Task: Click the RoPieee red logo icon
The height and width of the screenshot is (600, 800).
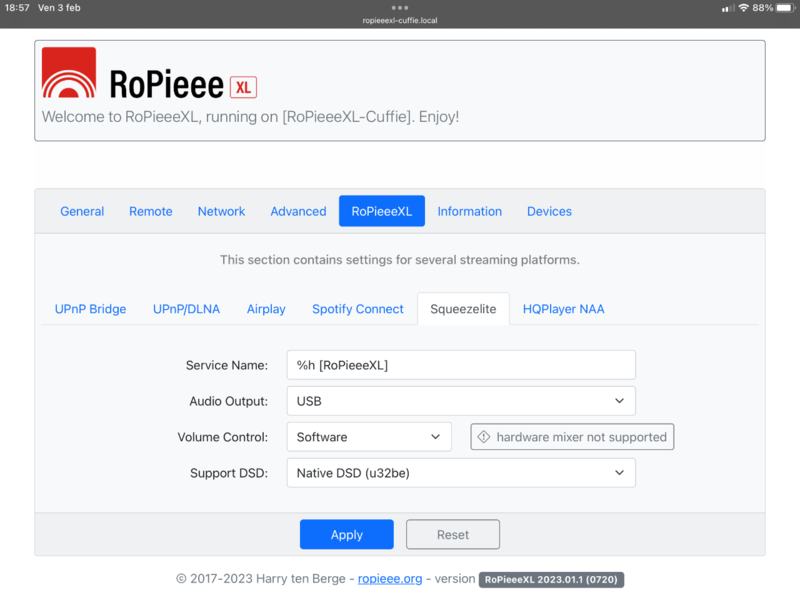Action: [x=69, y=74]
